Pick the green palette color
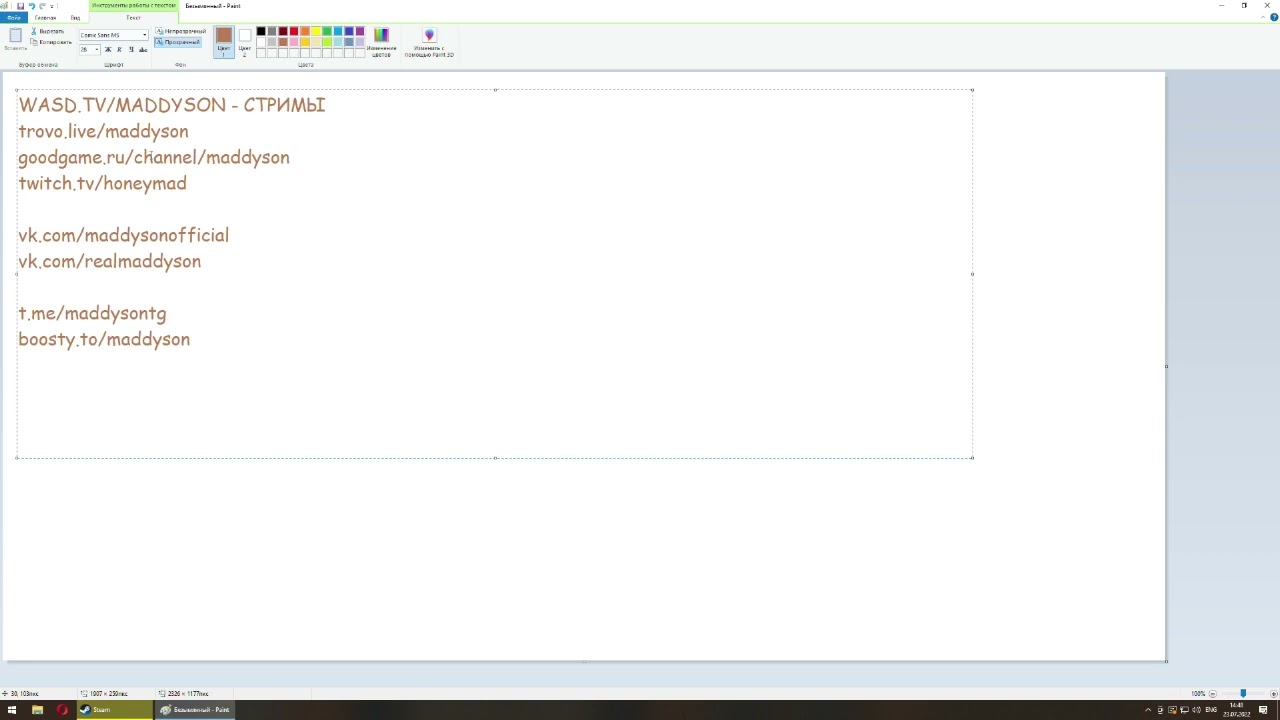 click(x=327, y=32)
